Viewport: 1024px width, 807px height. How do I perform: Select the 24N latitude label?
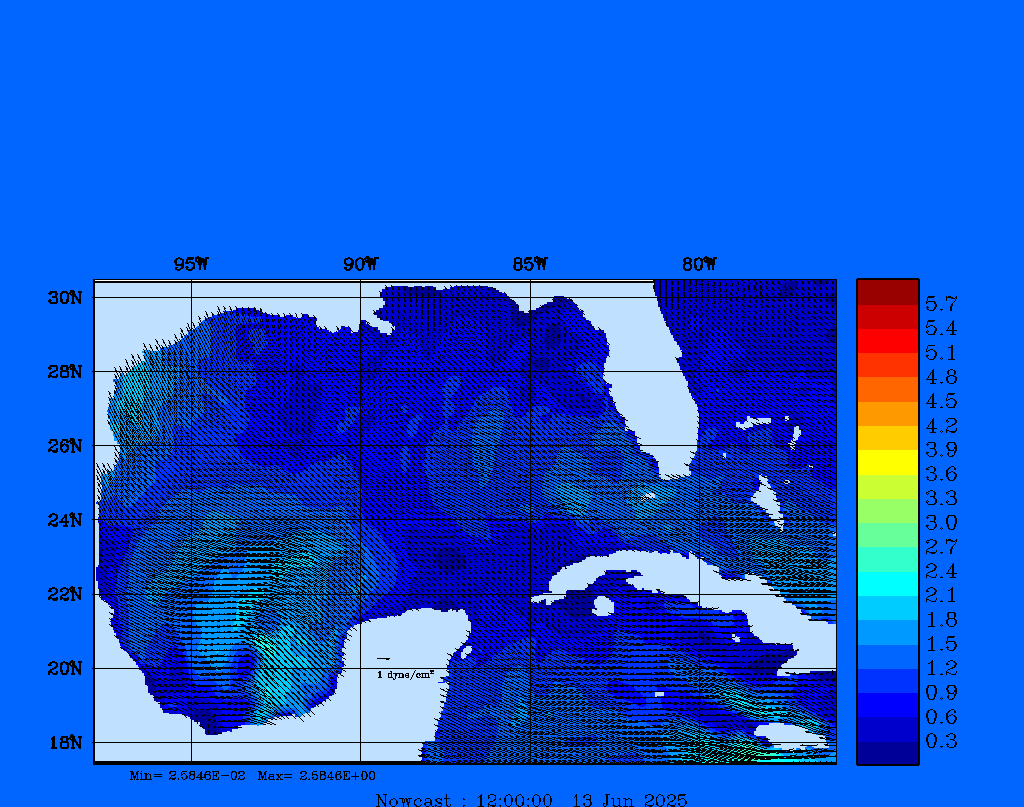64,520
